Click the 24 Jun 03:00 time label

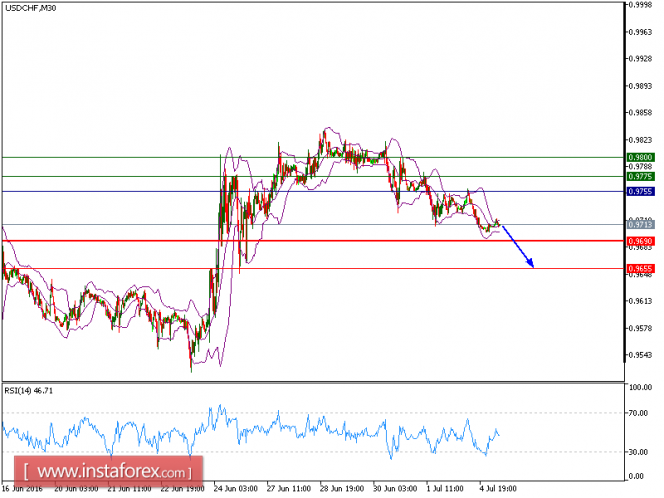pyautogui.click(x=235, y=489)
